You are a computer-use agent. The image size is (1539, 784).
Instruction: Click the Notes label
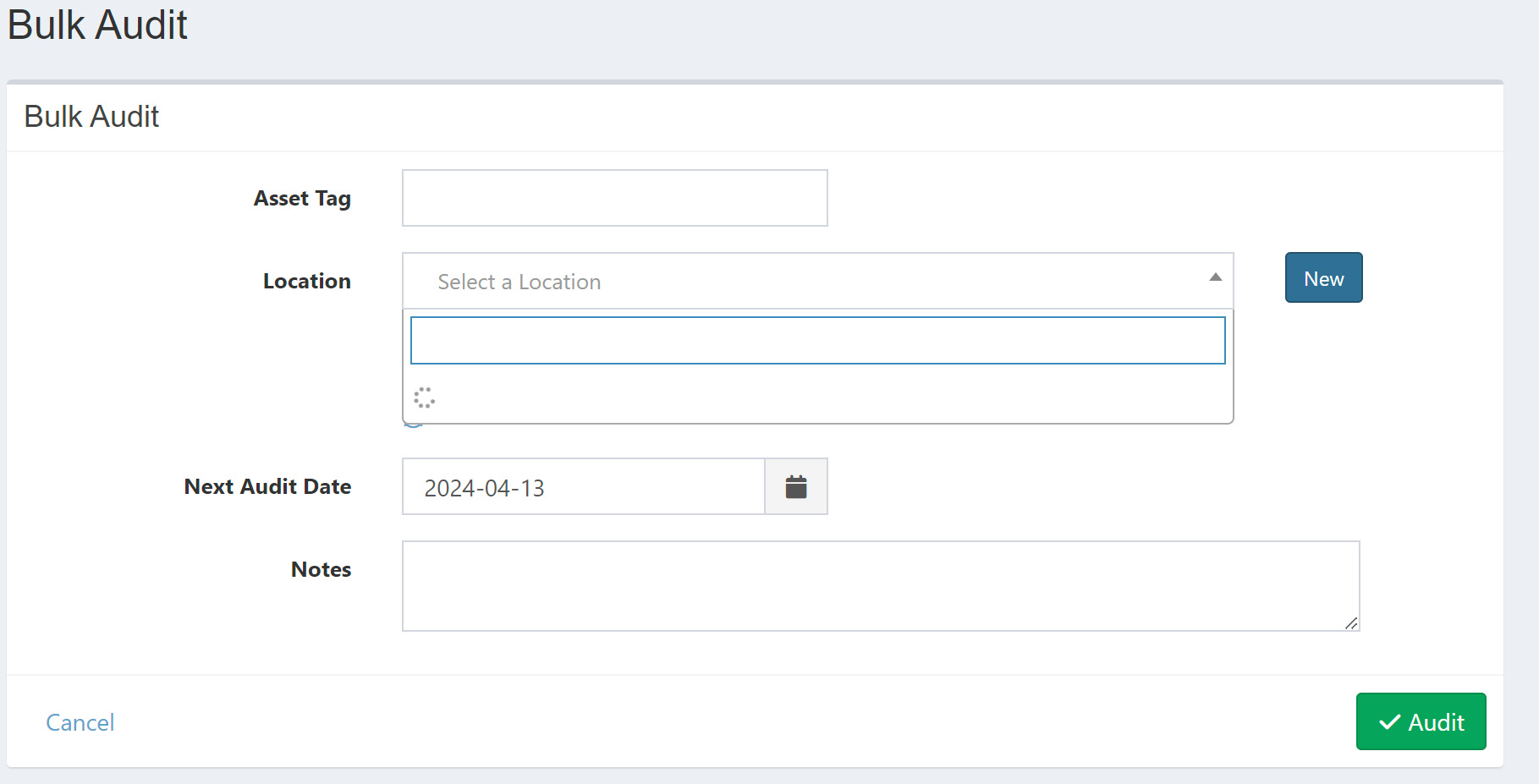pos(321,569)
